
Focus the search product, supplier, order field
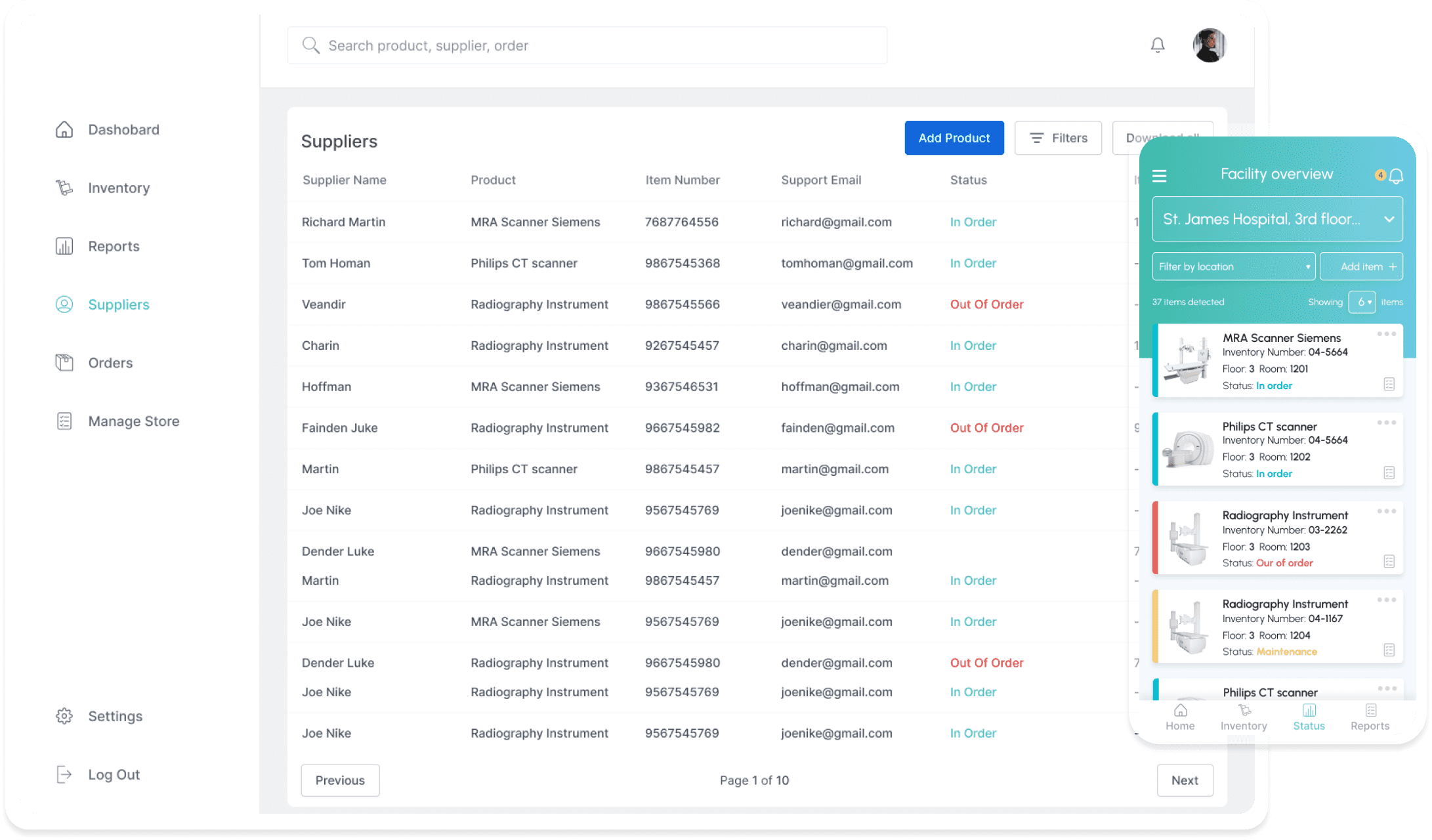point(587,45)
